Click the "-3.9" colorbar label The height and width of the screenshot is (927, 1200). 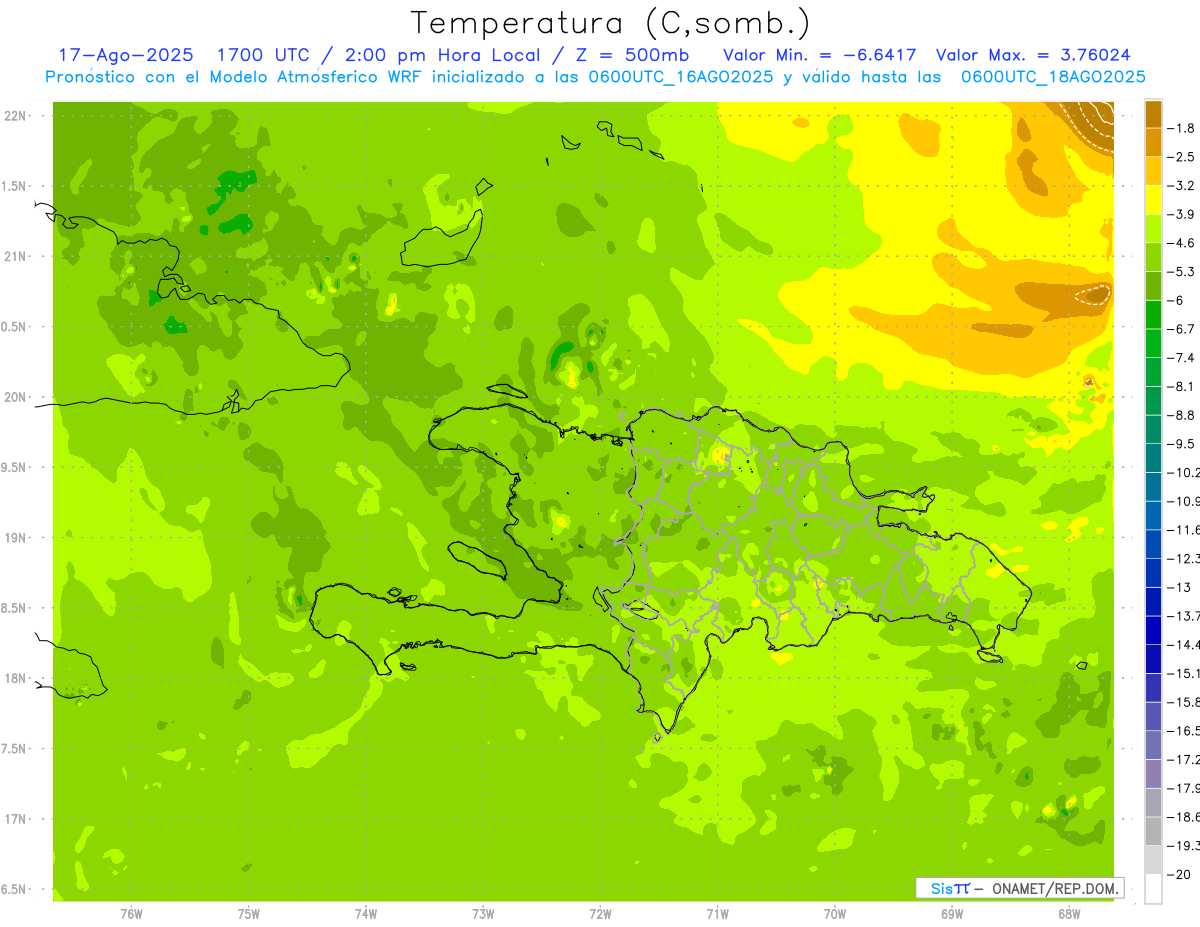click(x=1183, y=214)
